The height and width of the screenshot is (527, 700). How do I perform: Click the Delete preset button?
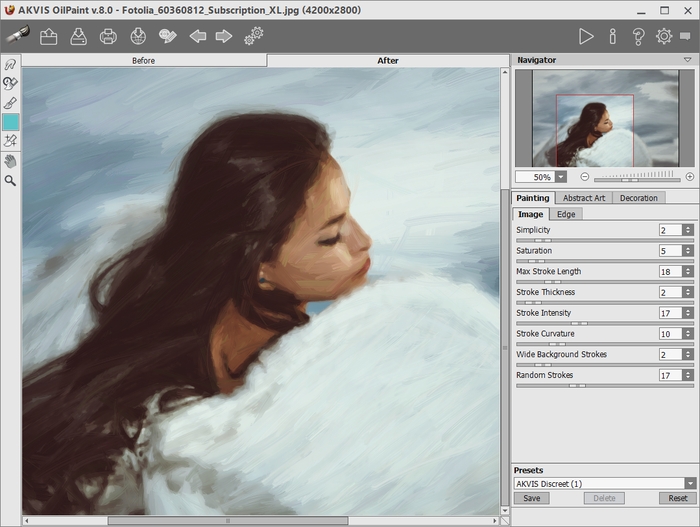pyautogui.click(x=604, y=498)
